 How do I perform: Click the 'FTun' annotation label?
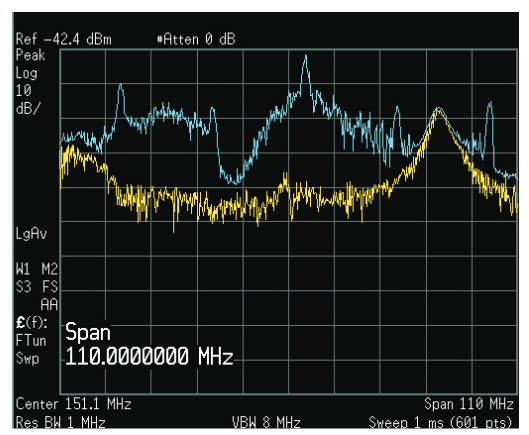(31, 341)
